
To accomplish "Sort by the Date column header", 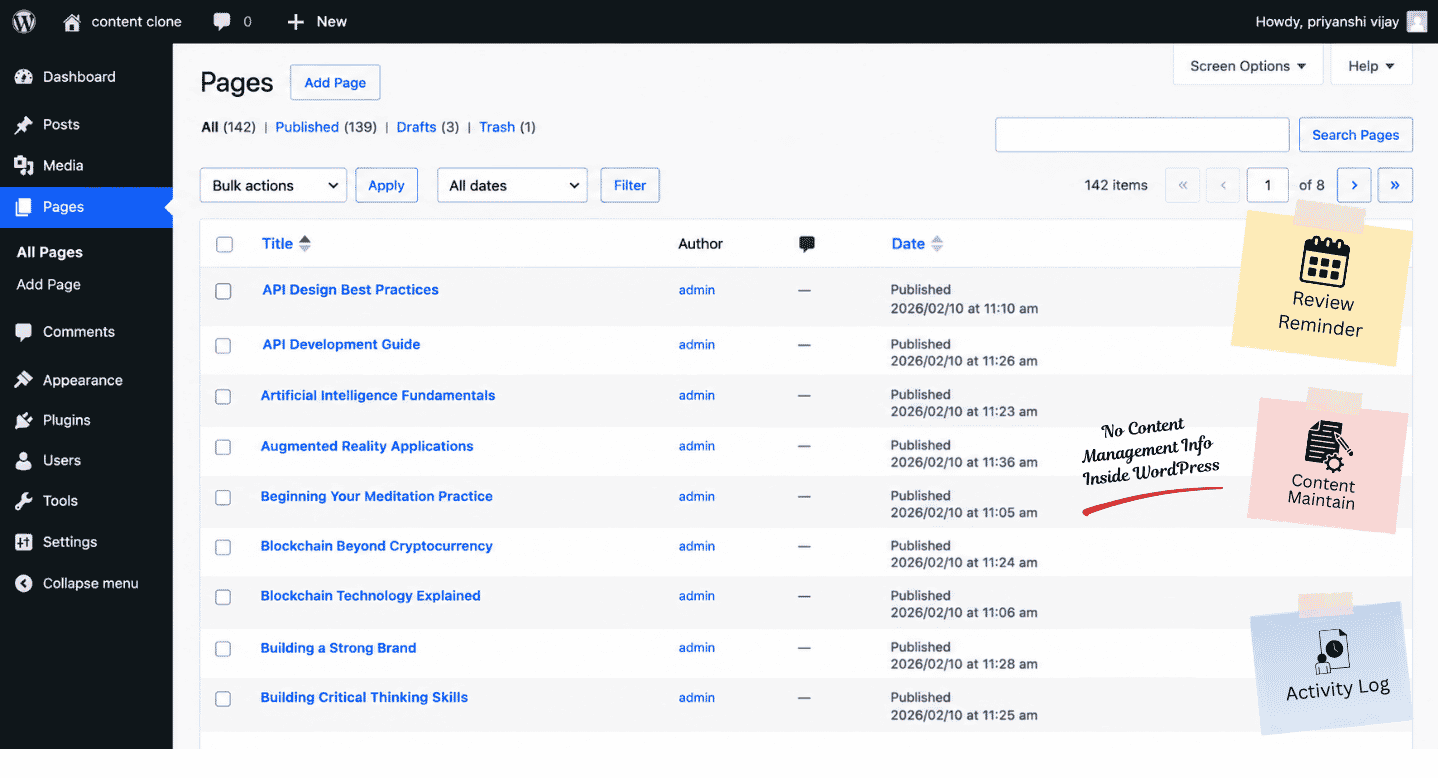I will [x=908, y=243].
